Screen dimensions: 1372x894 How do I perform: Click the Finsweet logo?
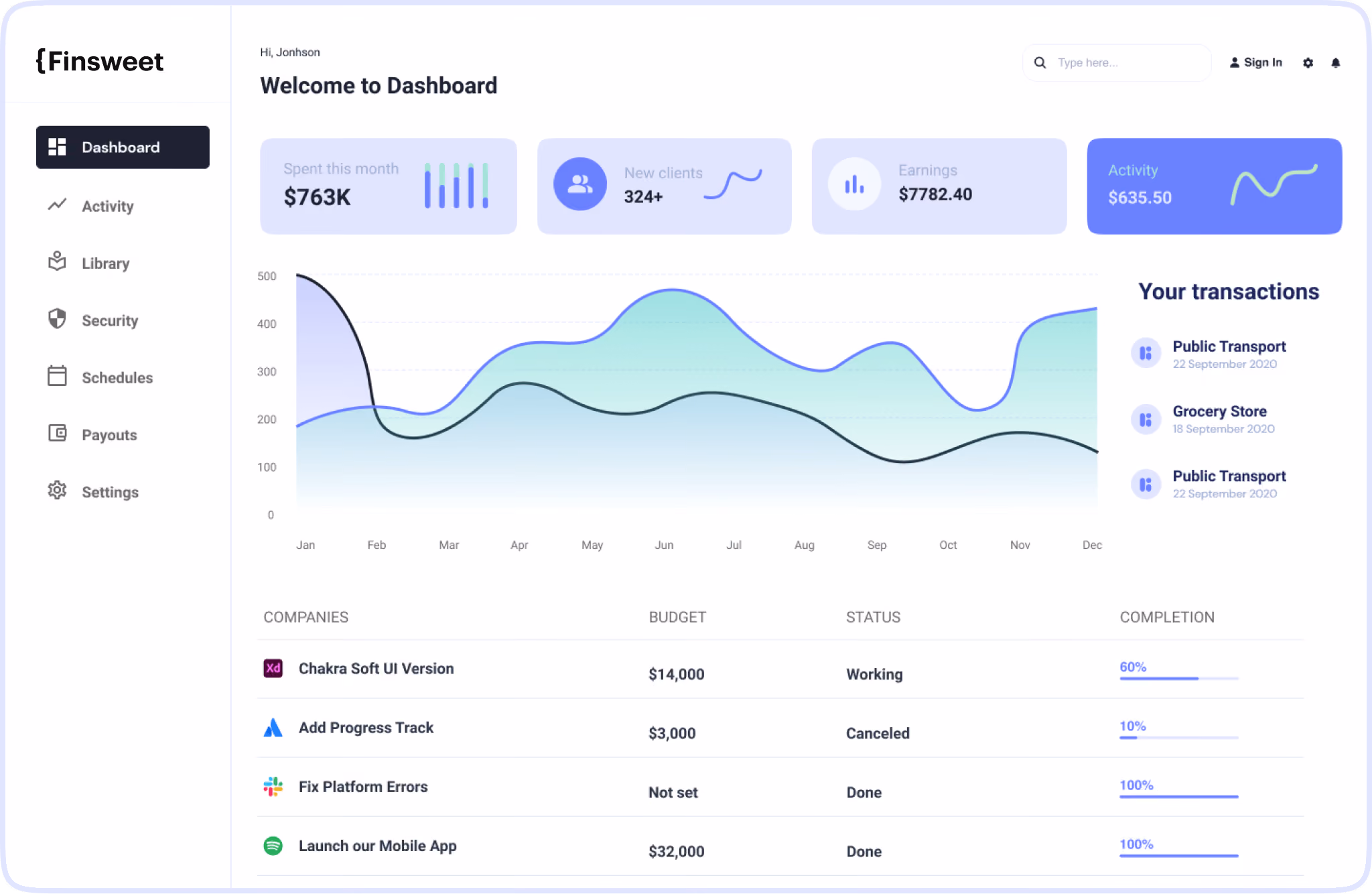[x=99, y=61]
